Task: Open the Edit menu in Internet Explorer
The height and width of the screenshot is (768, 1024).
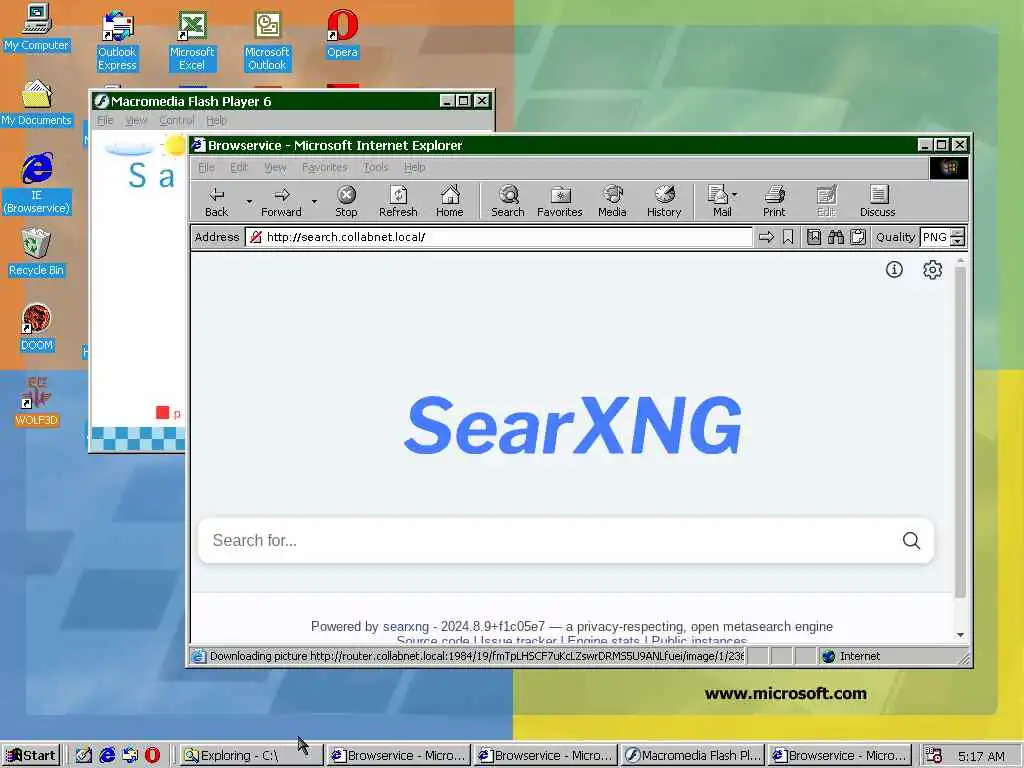Action: pos(239,167)
